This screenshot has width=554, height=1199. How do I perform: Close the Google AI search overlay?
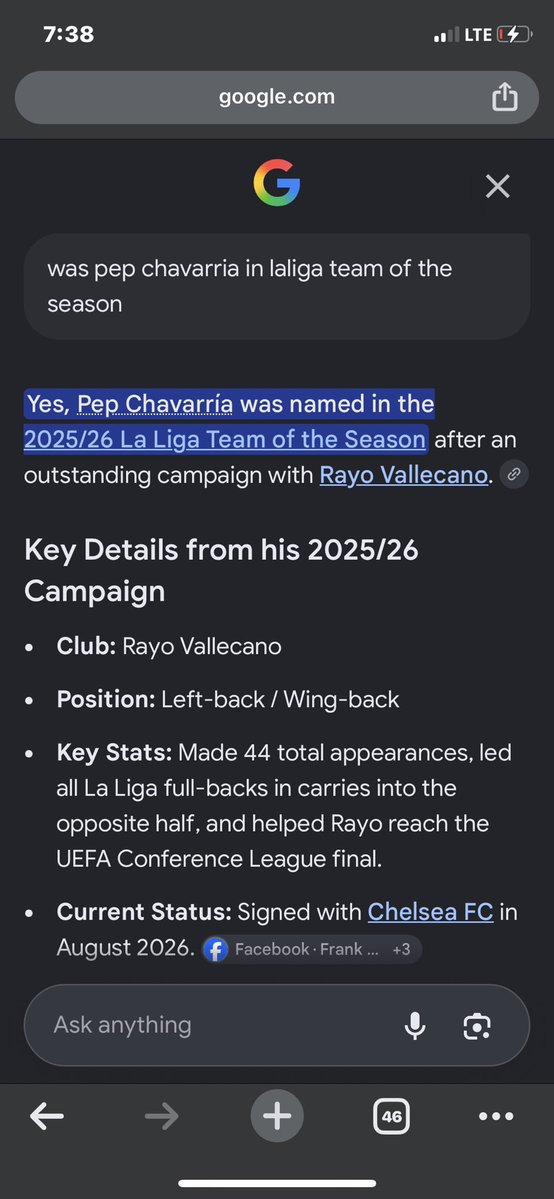(497, 186)
